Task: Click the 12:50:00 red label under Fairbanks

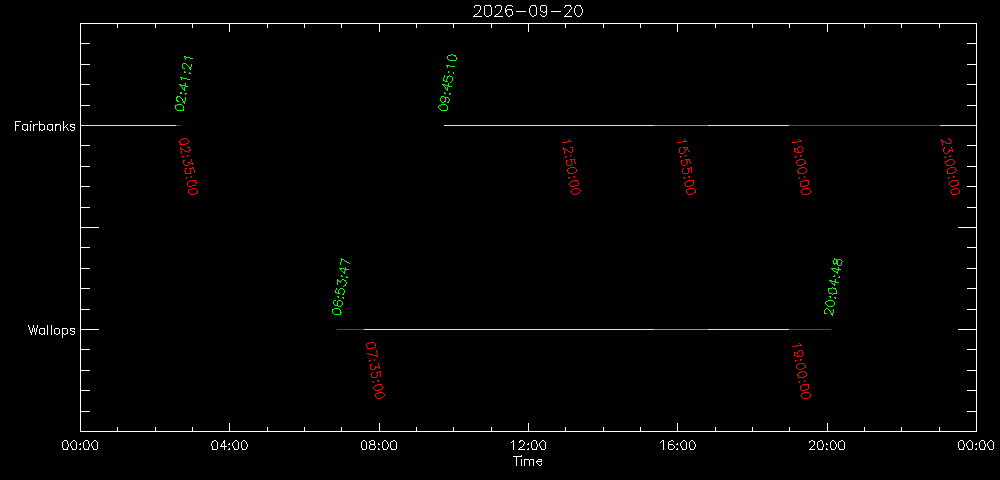Action: point(571,167)
